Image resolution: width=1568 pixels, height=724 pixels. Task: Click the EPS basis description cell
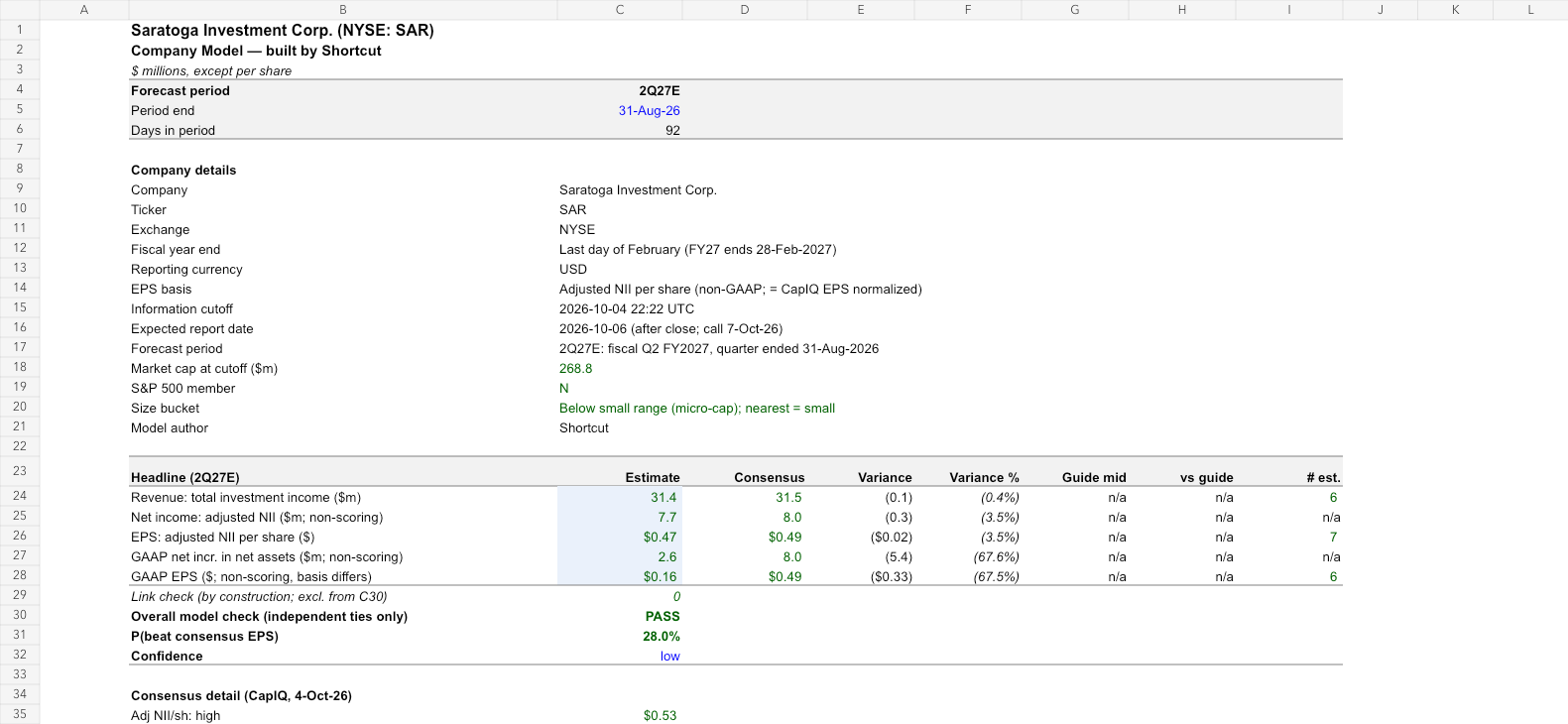coord(741,290)
